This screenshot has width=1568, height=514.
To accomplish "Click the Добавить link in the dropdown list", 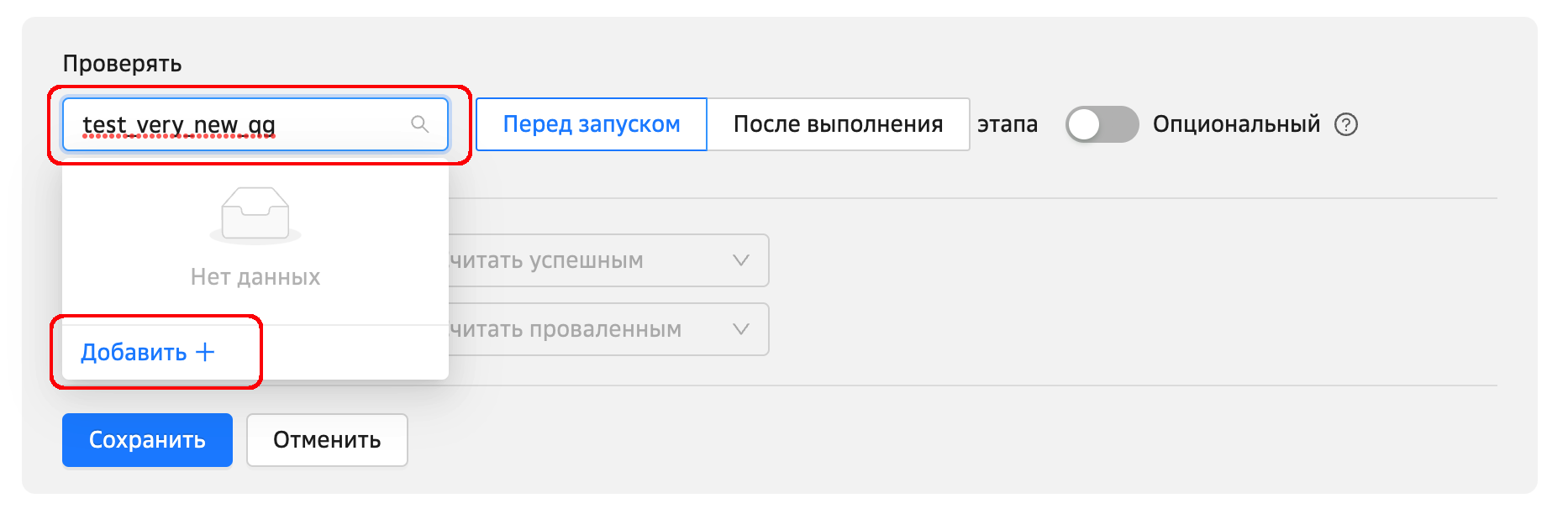I will click(x=134, y=352).
